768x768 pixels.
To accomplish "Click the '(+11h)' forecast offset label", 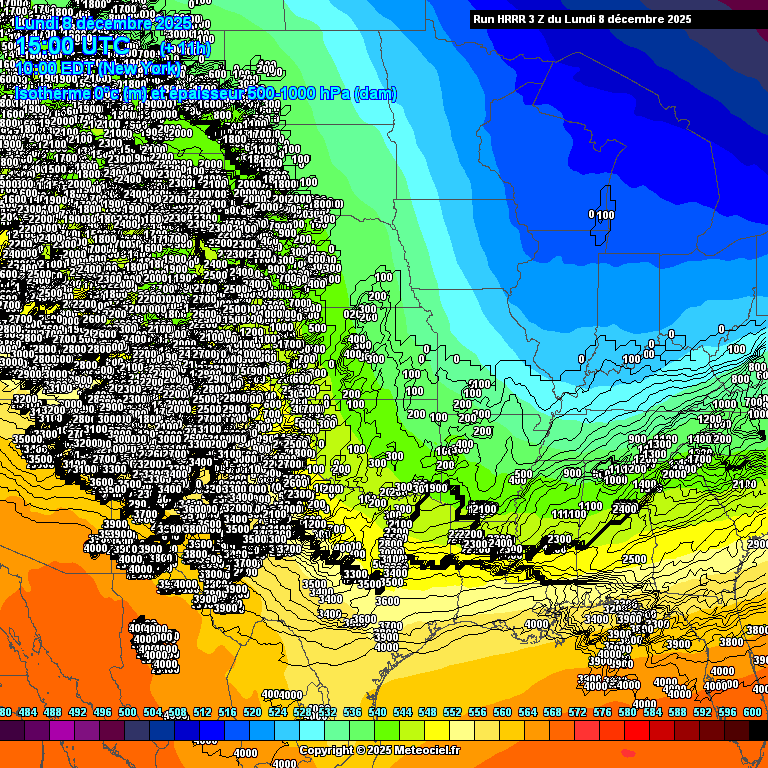I will [185, 47].
